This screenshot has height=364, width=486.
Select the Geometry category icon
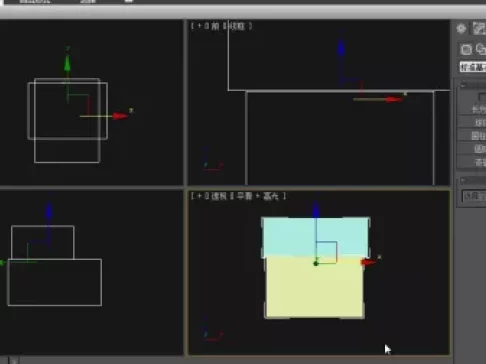(x=466, y=50)
